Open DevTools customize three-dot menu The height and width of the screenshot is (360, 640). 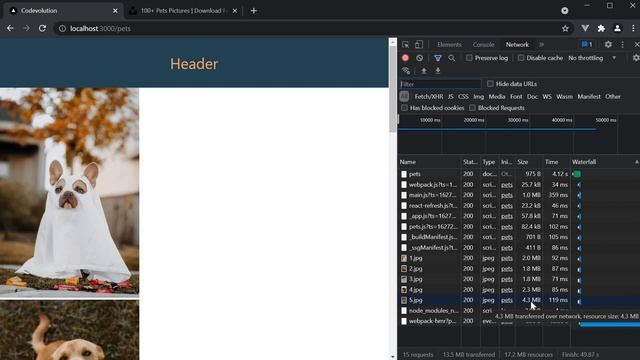click(x=622, y=44)
